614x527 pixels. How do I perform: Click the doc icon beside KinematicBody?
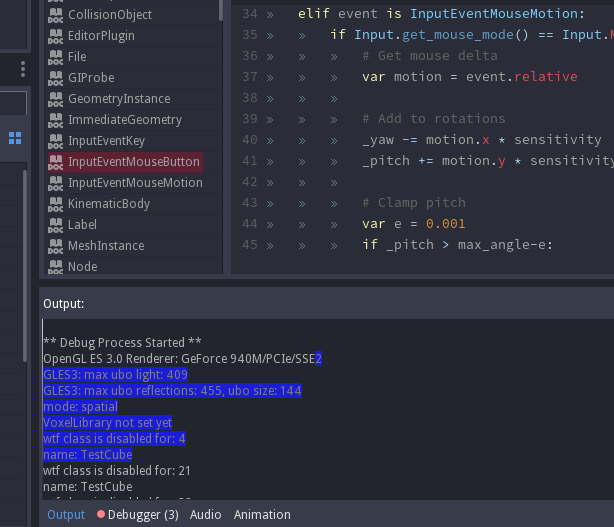click(55, 204)
